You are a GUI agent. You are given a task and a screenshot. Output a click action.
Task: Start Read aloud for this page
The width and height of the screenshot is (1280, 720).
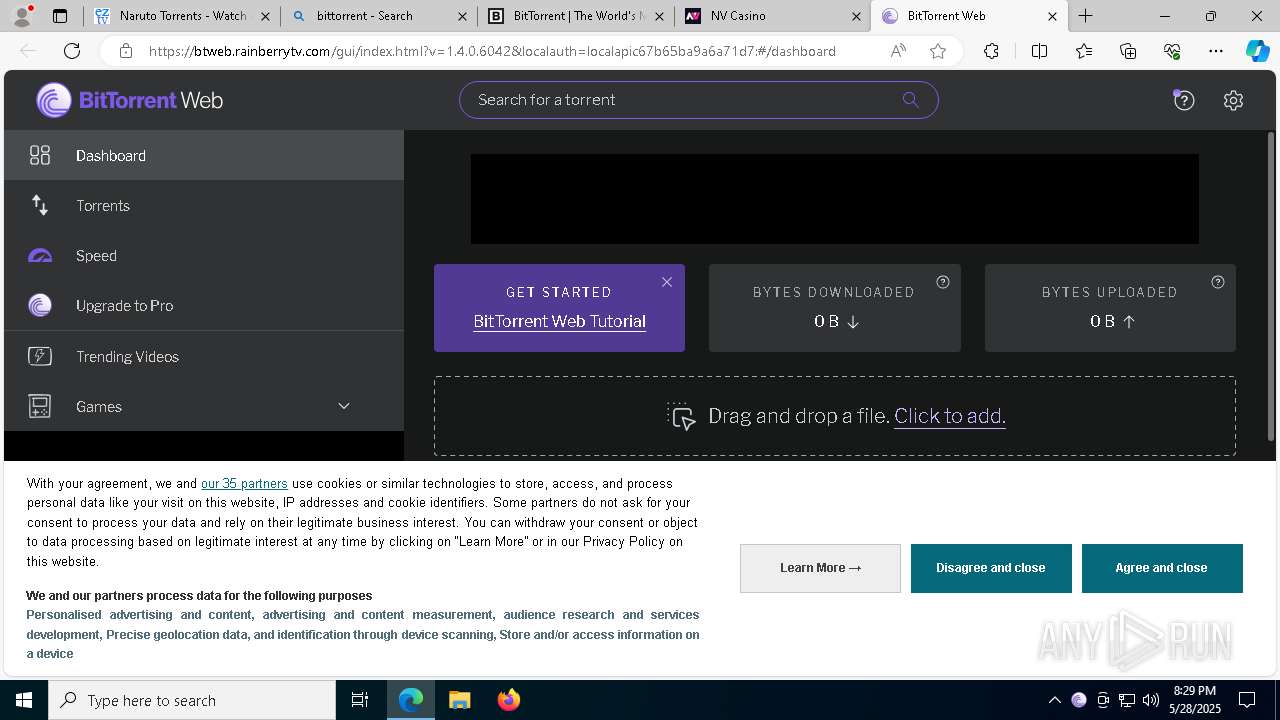click(x=898, y=51)
